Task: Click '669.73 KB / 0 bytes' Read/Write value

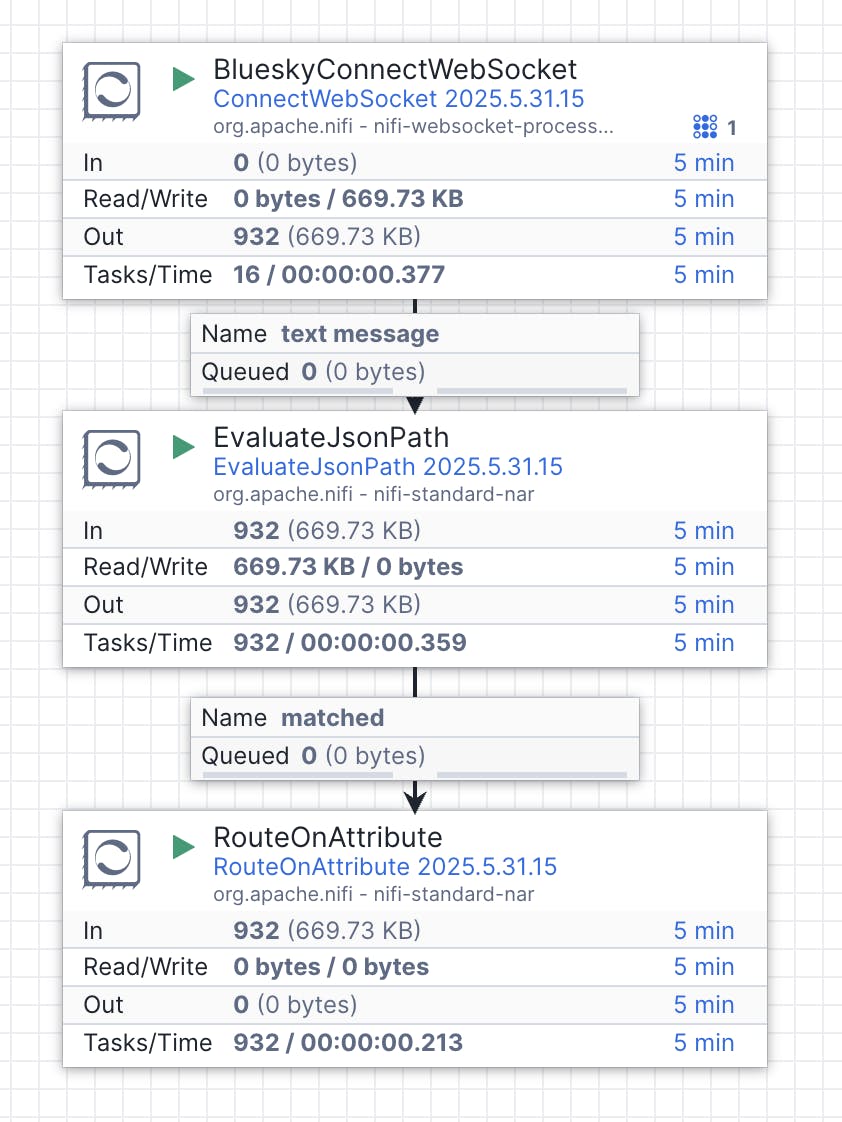Action: coord(348,567)
